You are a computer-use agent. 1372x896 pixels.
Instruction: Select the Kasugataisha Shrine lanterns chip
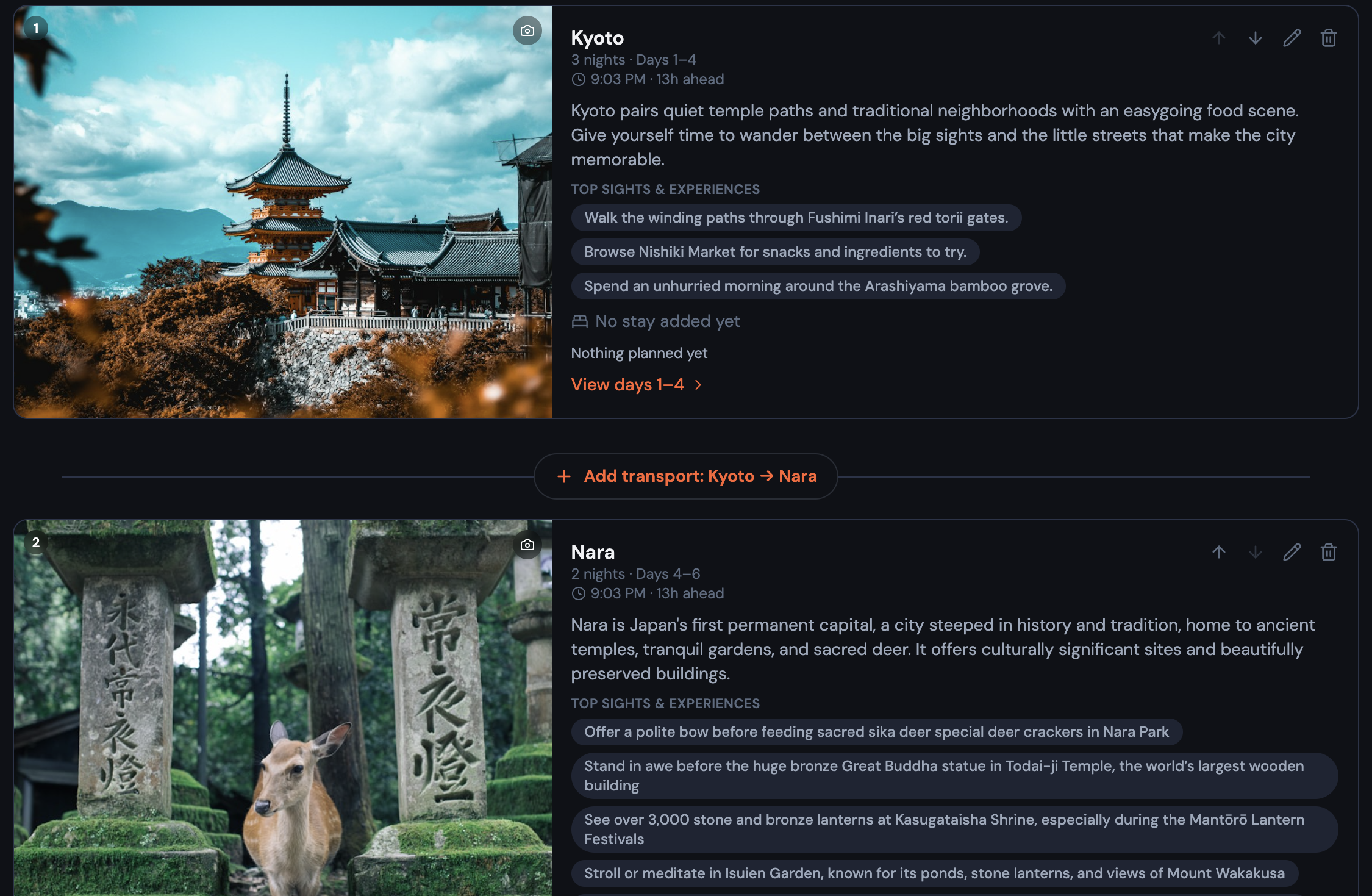coord(955,830)
